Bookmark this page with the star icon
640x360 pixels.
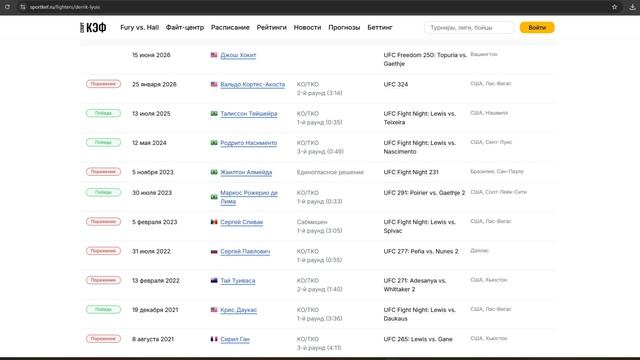coord(614,7)
